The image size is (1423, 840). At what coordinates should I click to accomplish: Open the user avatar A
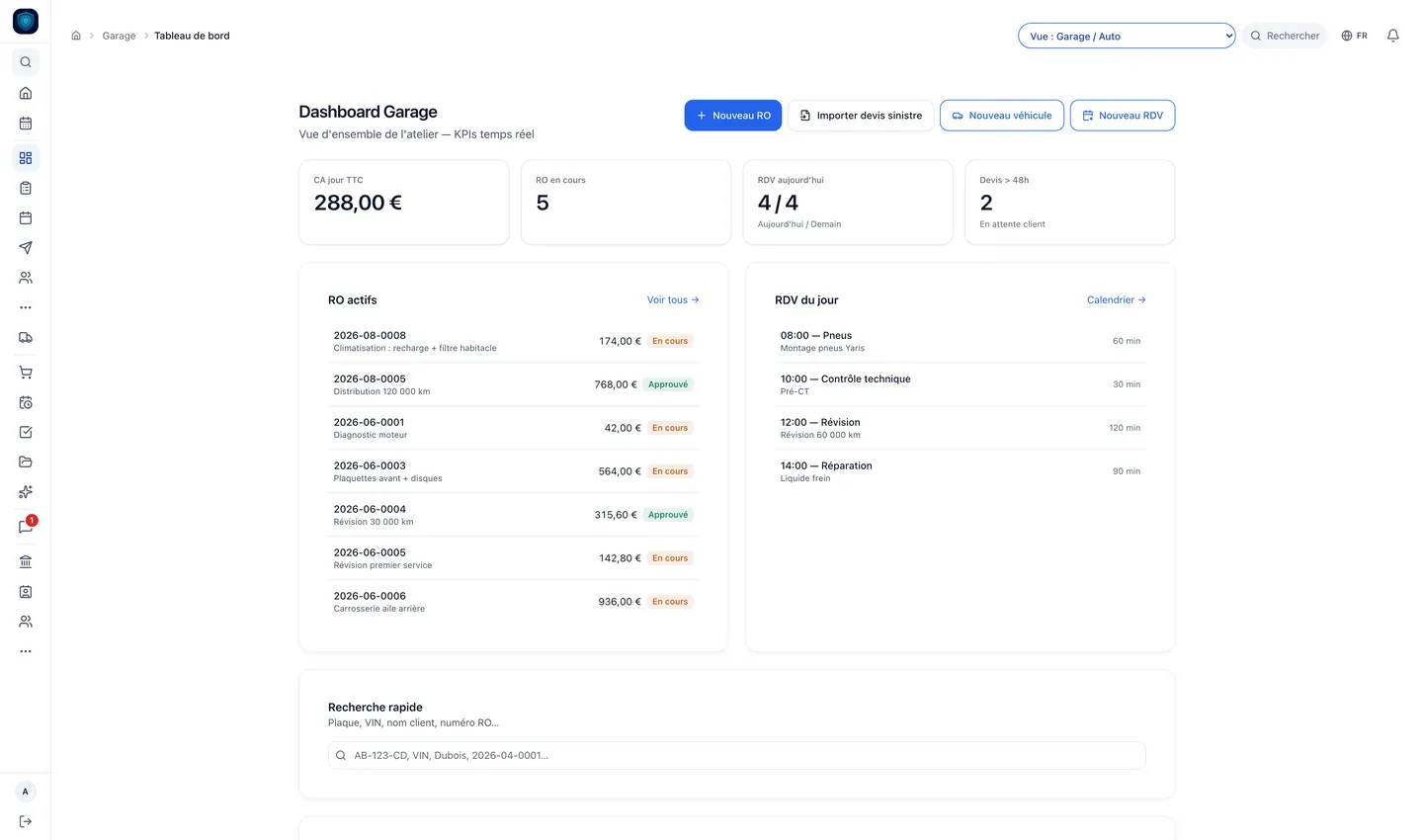[26, 792]
